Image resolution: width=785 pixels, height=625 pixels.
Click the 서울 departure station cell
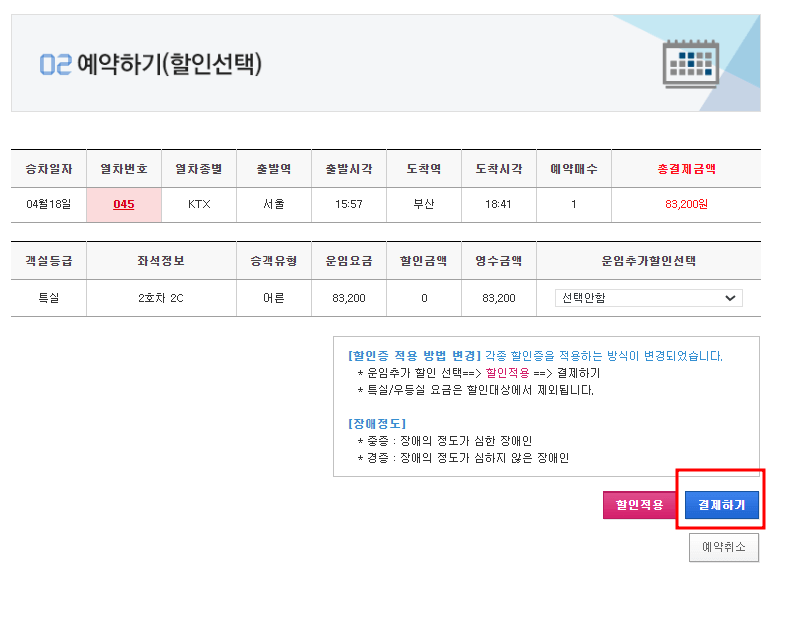(x=274, y=204)
